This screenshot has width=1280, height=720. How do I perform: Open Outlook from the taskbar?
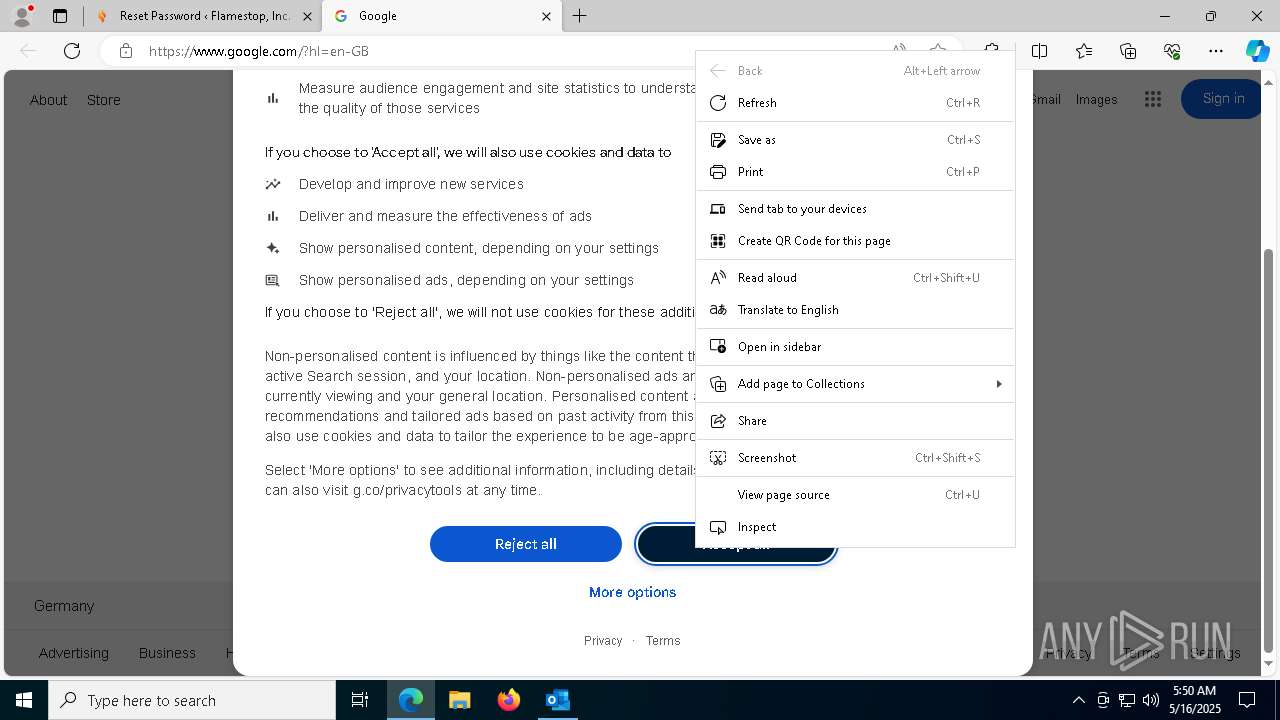coord(557,700)
